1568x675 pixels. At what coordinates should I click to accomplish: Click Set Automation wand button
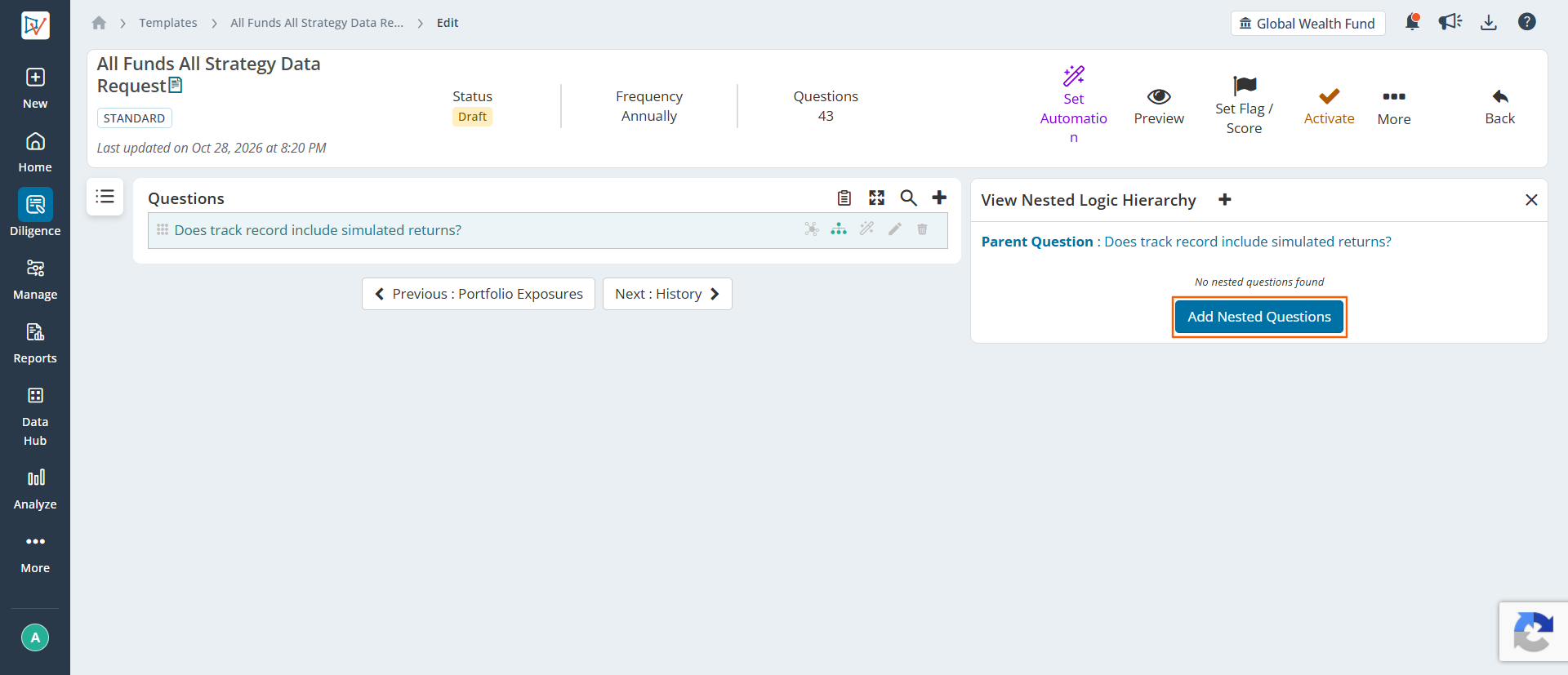point(1074,105)
